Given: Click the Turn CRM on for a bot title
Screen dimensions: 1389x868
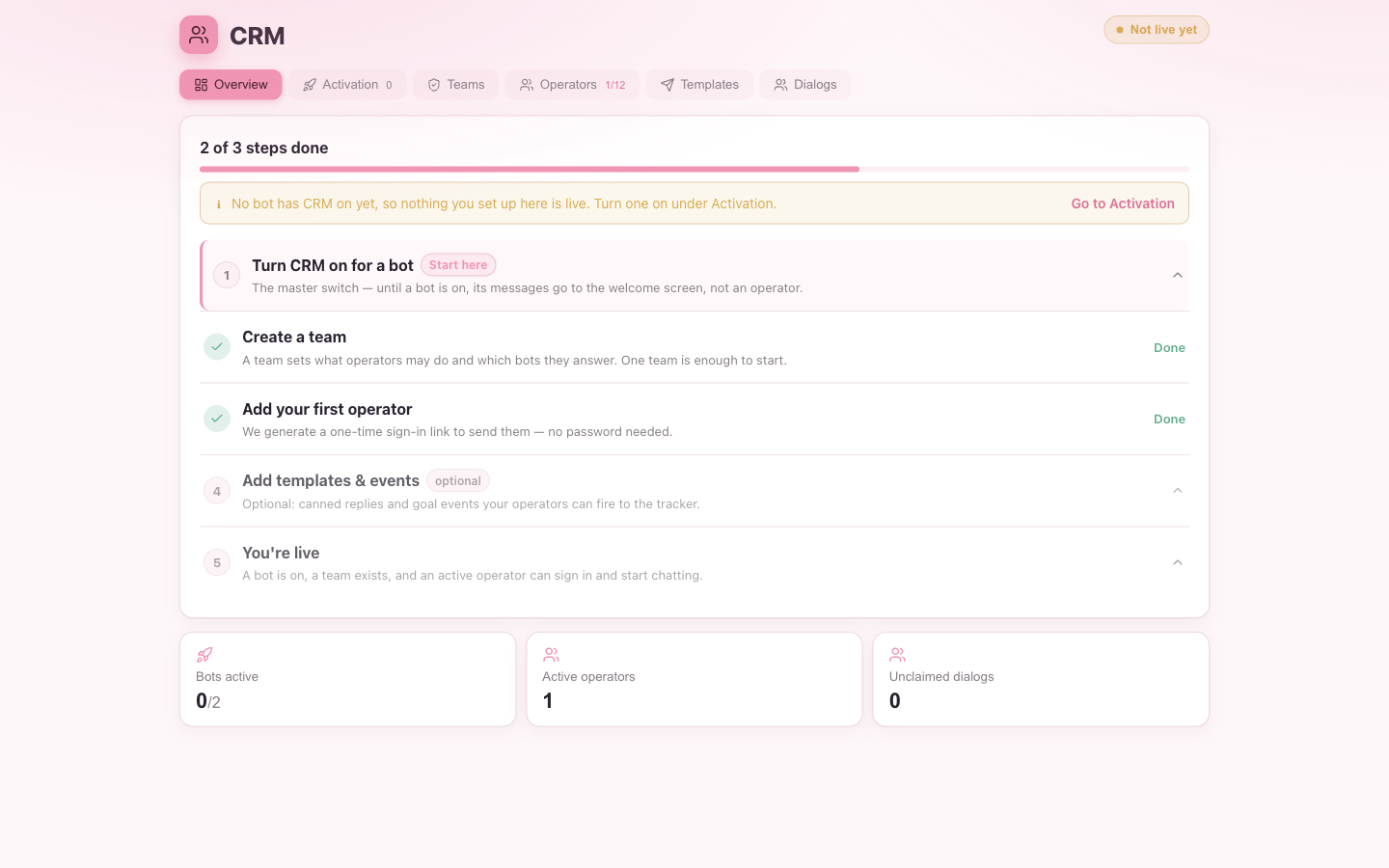Looking at the screenshot, I should click(x=333, y=265).
